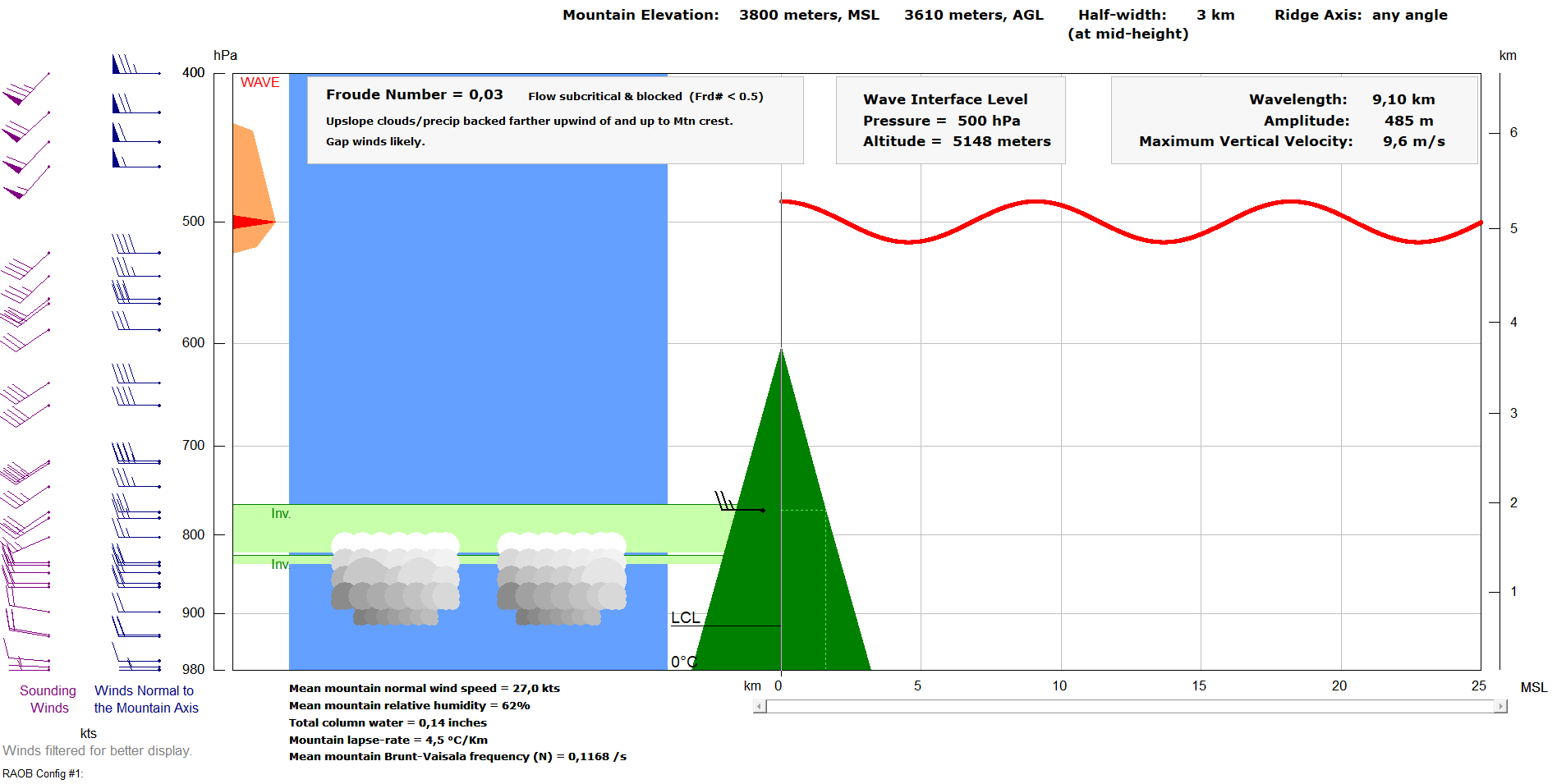Click the Wave Interface Level panel heading
Viewport: 1557px width, 784px height.
click(x=945, y=99)
